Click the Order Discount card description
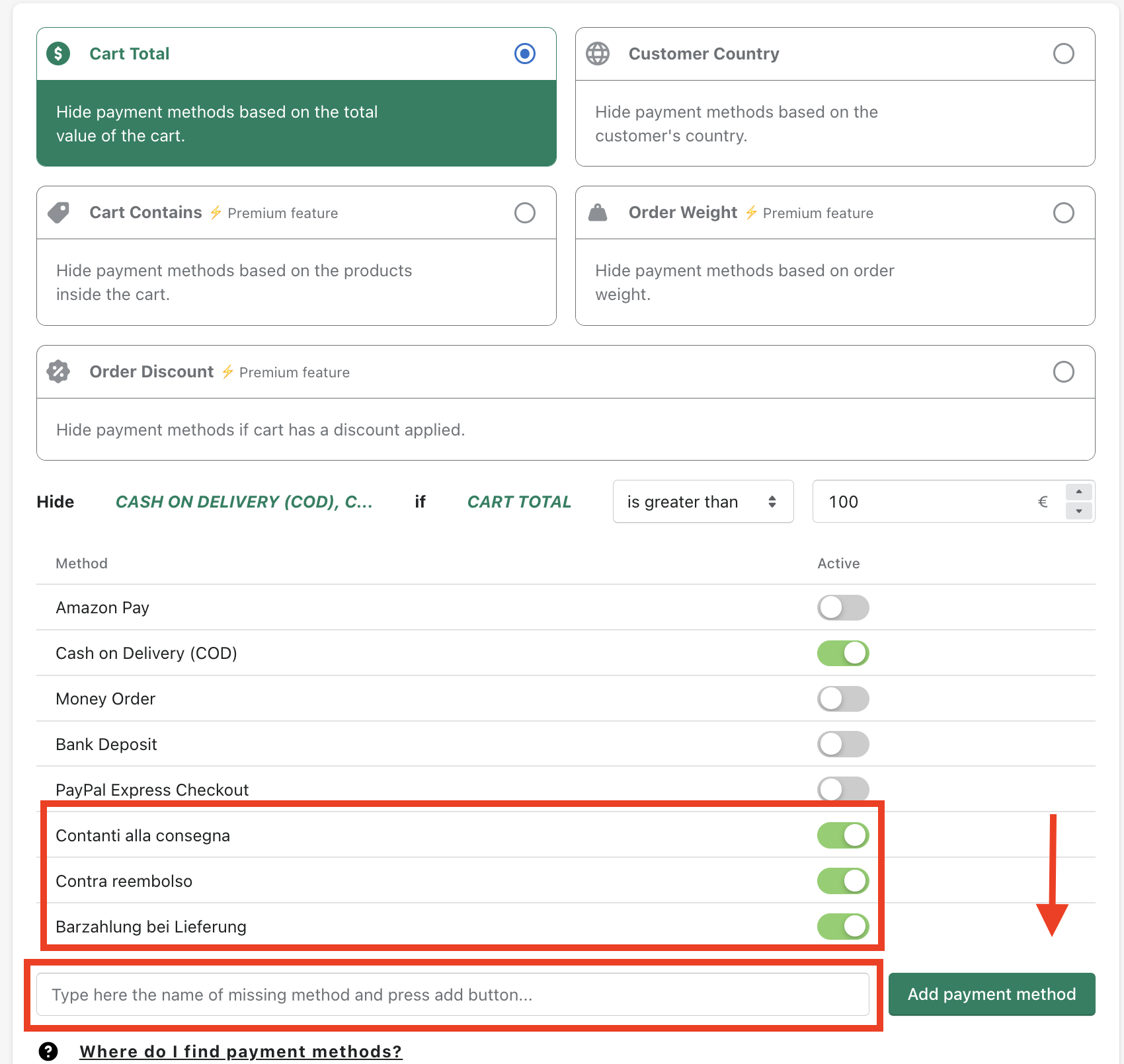The image size is (1124, 1064). [261, 430]
